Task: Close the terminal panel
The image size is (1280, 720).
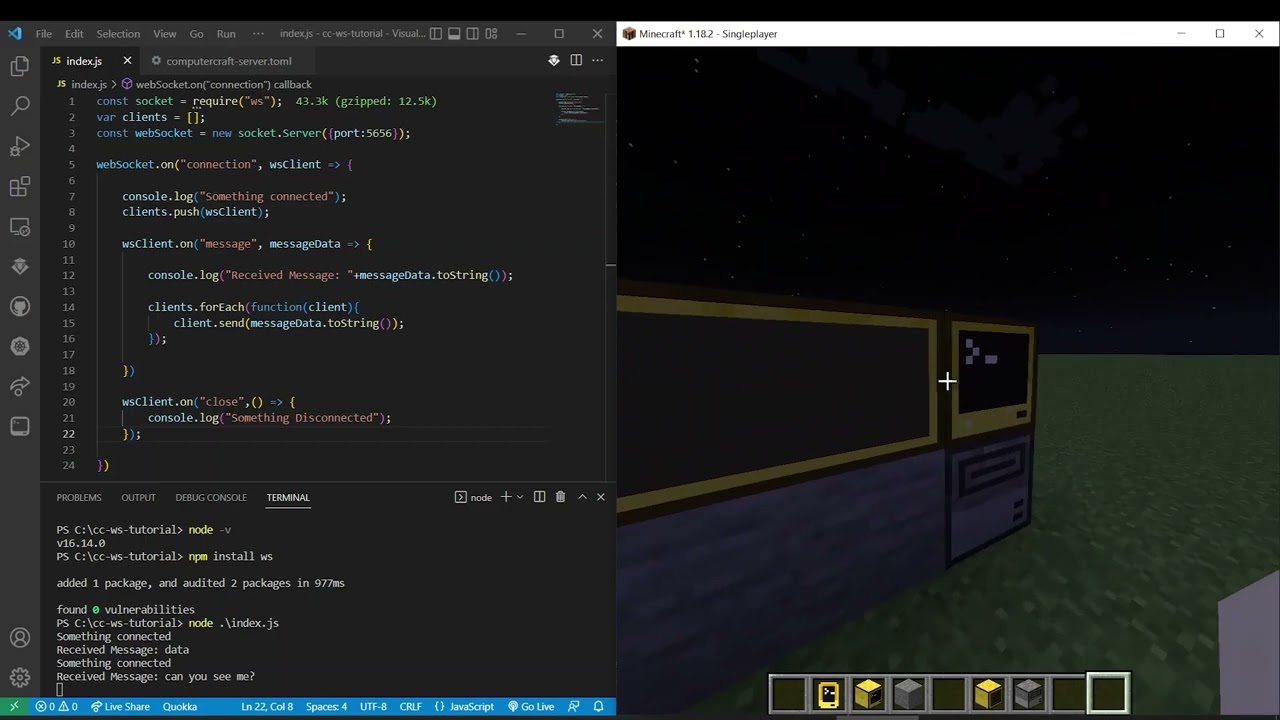Action: point(601,497)
